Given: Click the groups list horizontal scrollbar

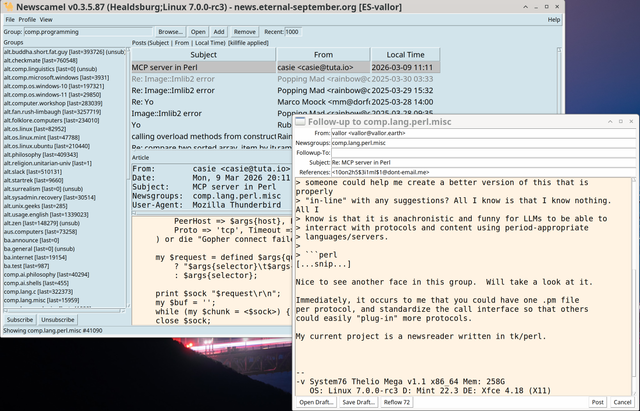Looking at the screenshot, I should coord(64,311).
